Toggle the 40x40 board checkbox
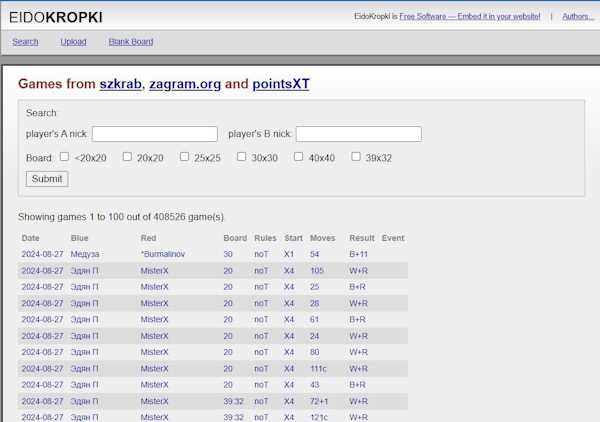 pos(298,157)
